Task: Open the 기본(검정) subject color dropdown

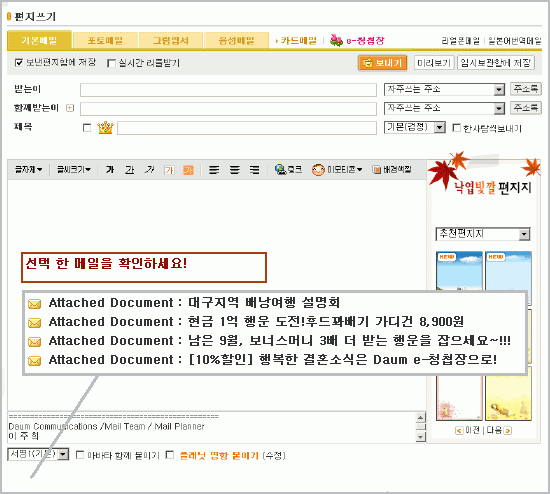Action: click(415, 127)
